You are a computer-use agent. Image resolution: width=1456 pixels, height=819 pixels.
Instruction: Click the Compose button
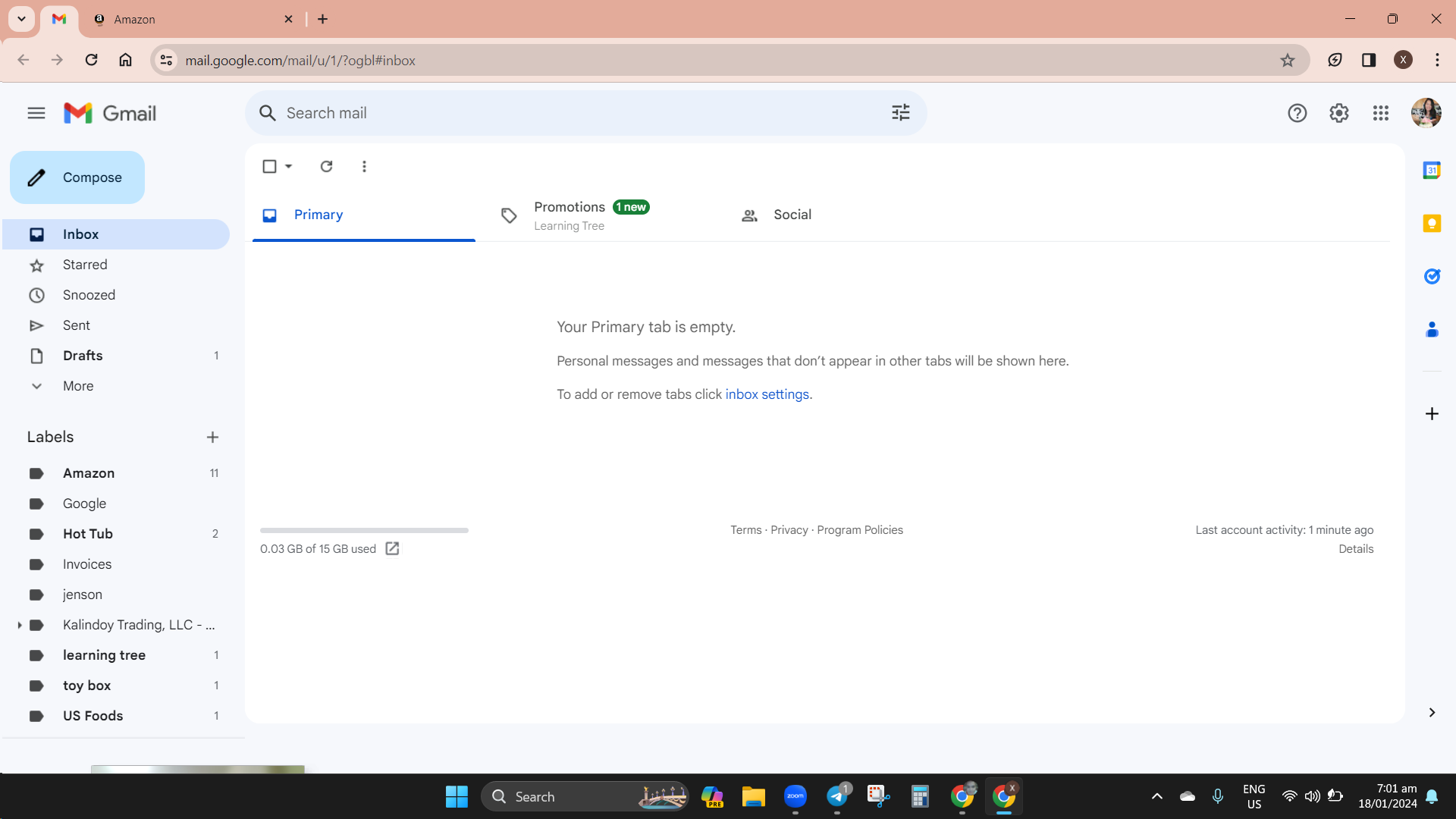(77, 177)
